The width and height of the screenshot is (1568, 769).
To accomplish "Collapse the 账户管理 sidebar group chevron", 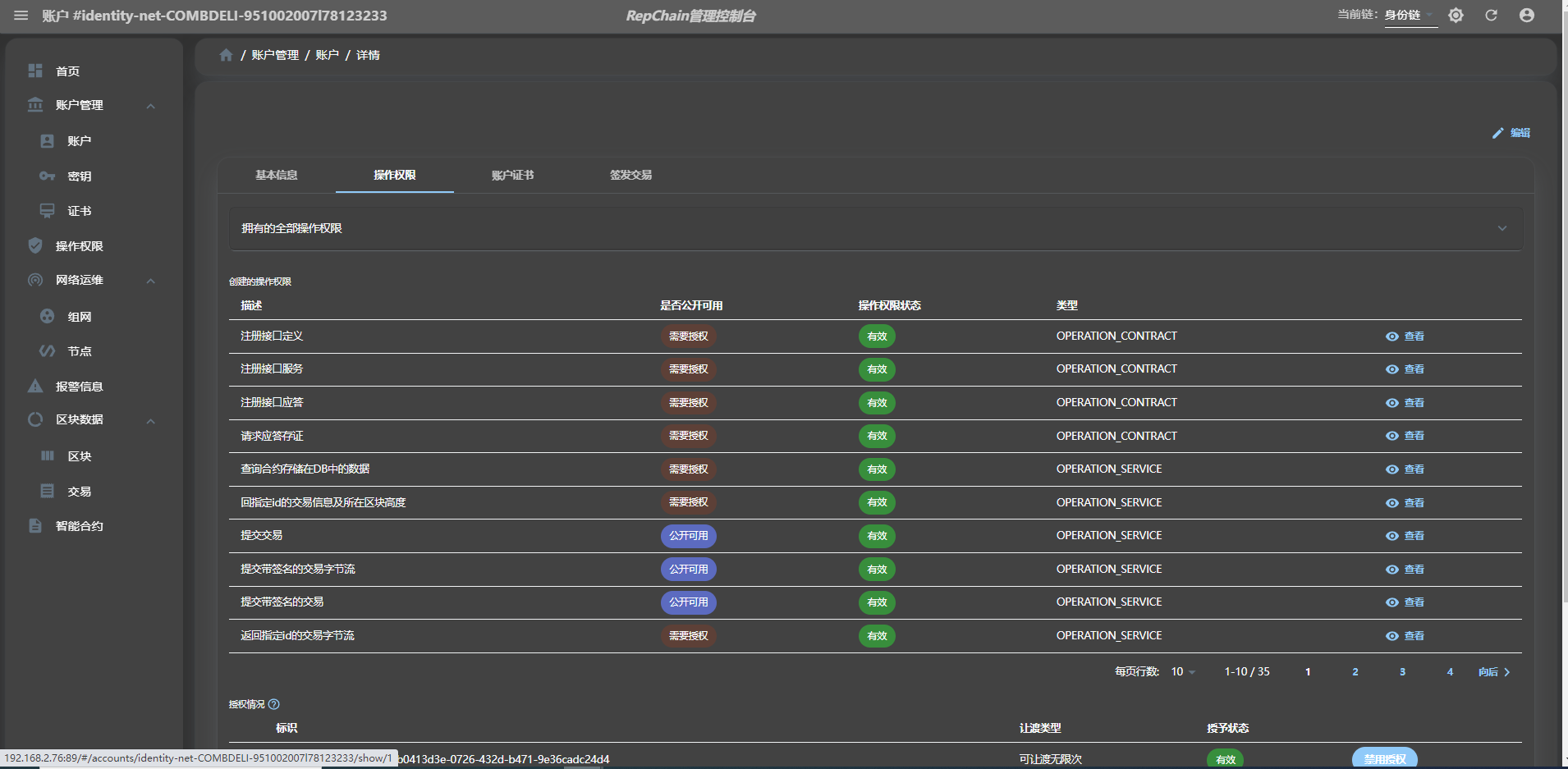I will pos(151,106).
